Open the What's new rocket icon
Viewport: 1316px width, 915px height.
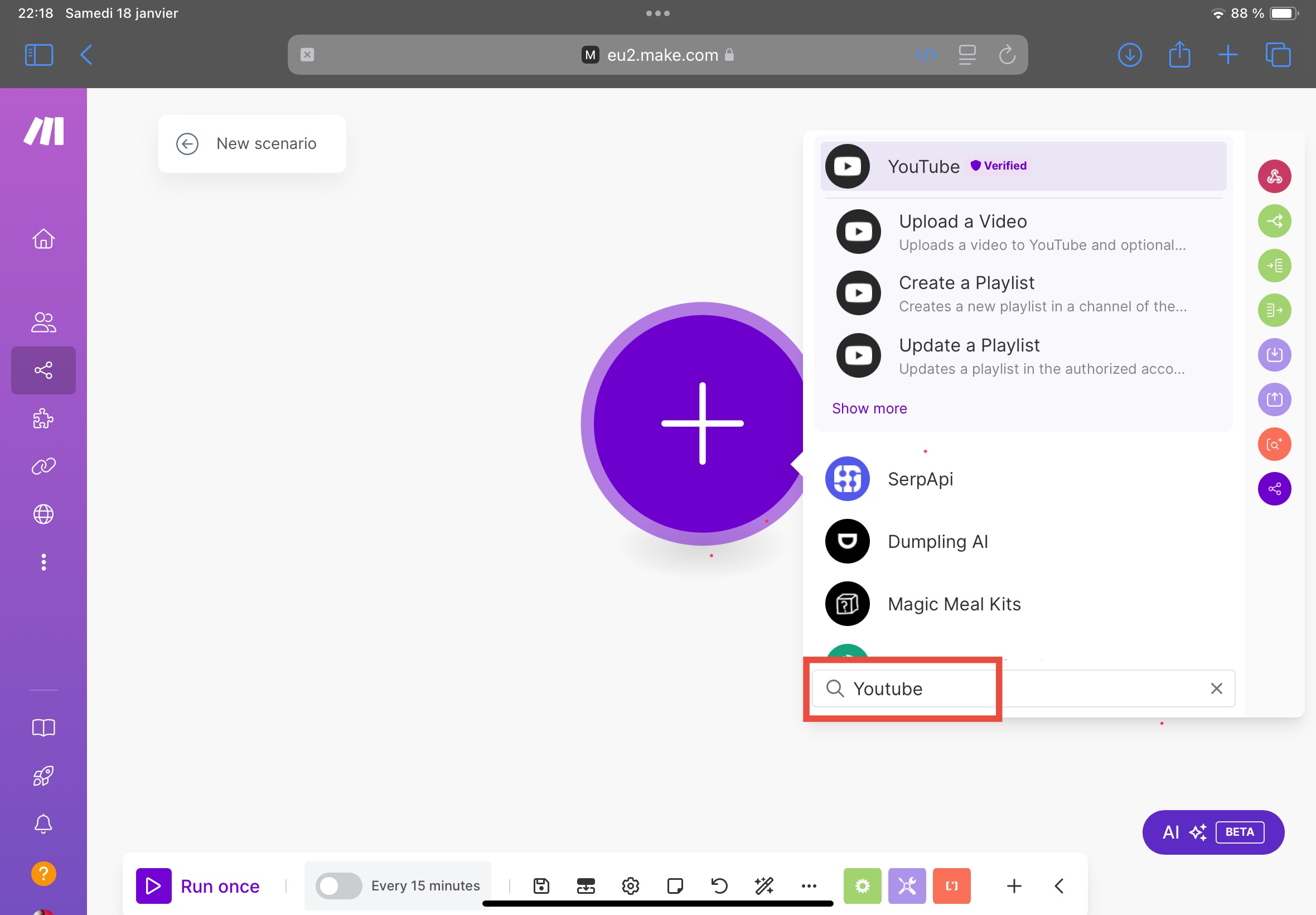coord(43,776)
